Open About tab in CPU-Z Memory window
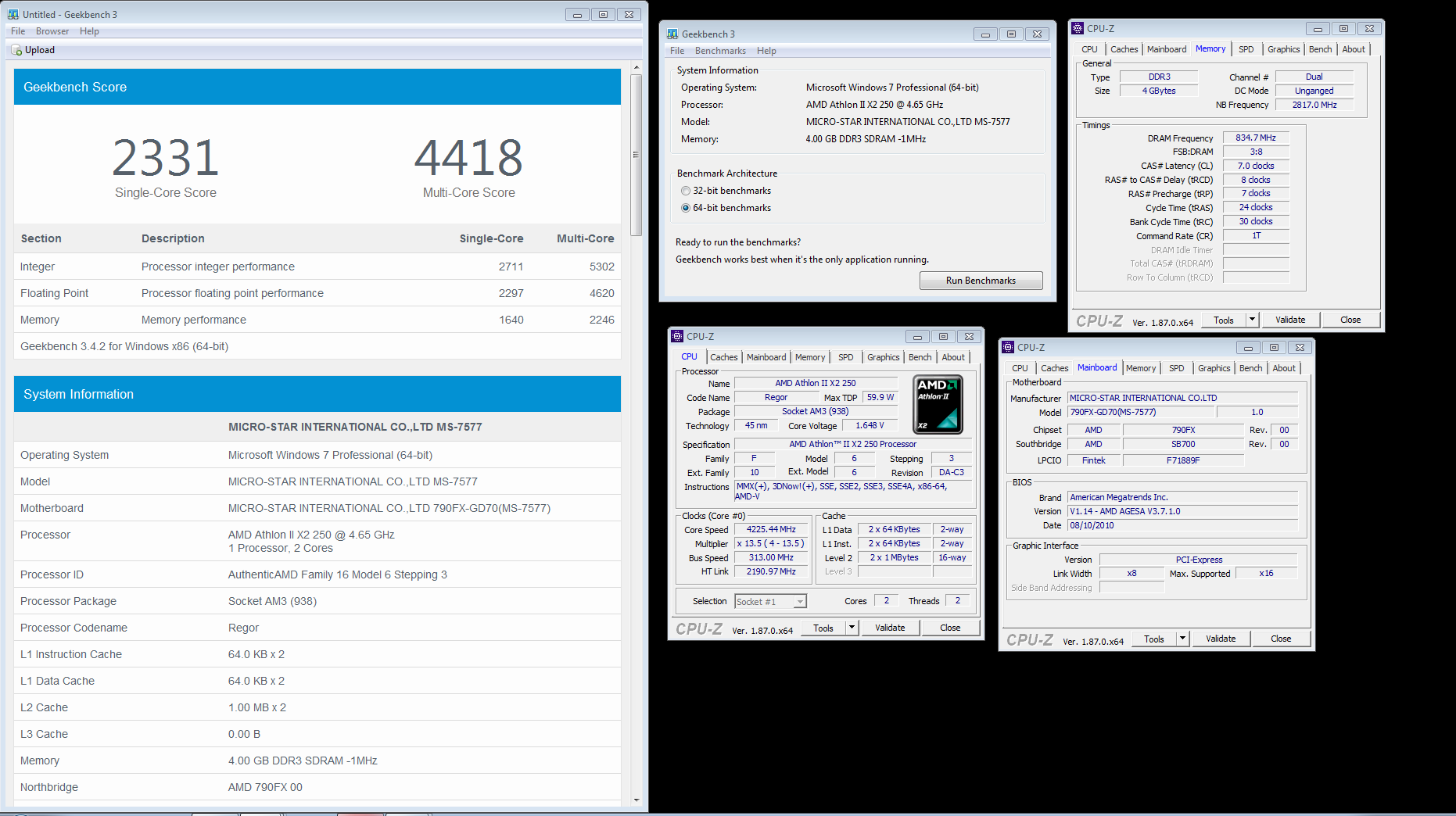The height and width of the screenshot is (816, 1456). click(x=1354, y=49)
